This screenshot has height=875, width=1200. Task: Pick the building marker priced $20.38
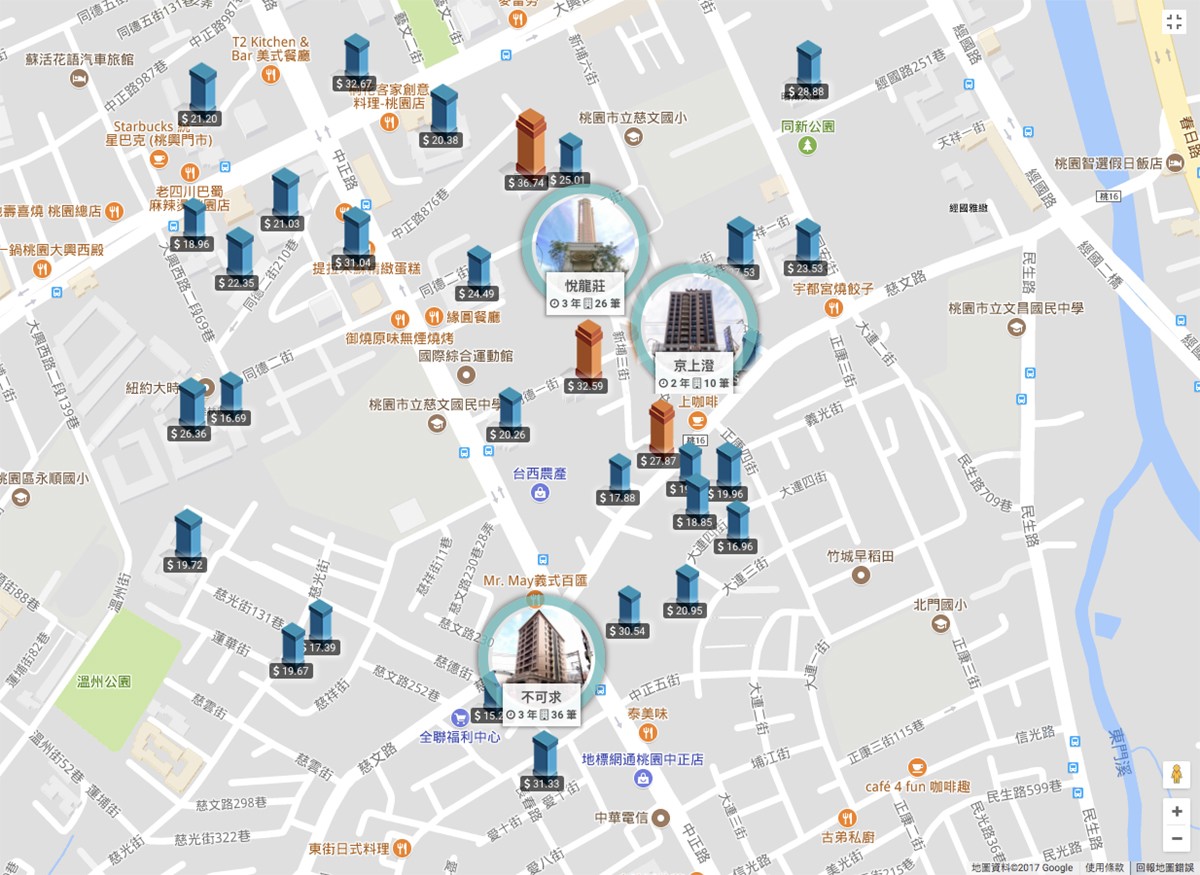pyautogui.click(x=442, y=117)
